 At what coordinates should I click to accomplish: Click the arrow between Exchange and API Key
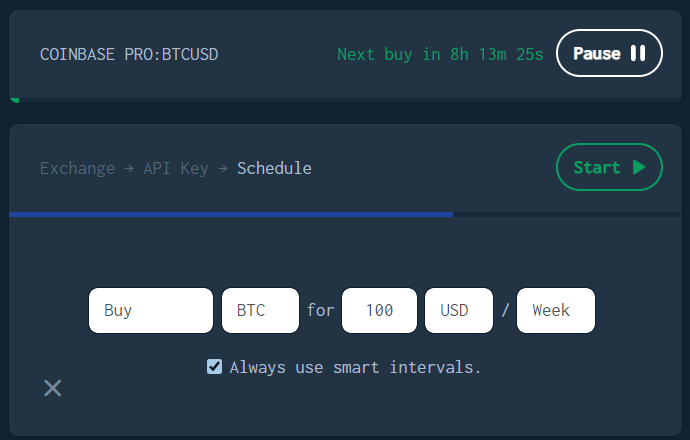129,169
